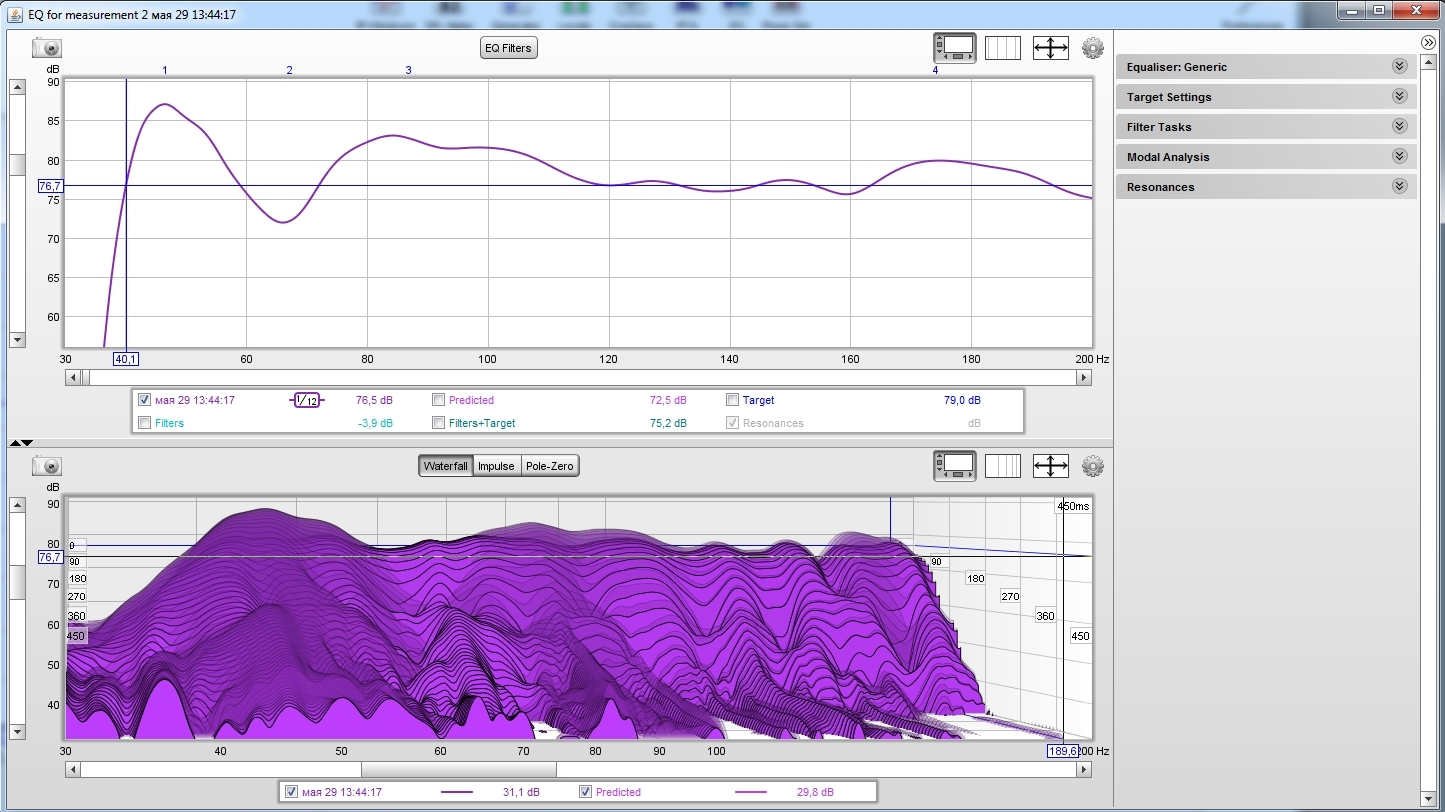
Task: Open waterfall graph settings gear
Action: pyautogui.click(x=1092, y=466)
